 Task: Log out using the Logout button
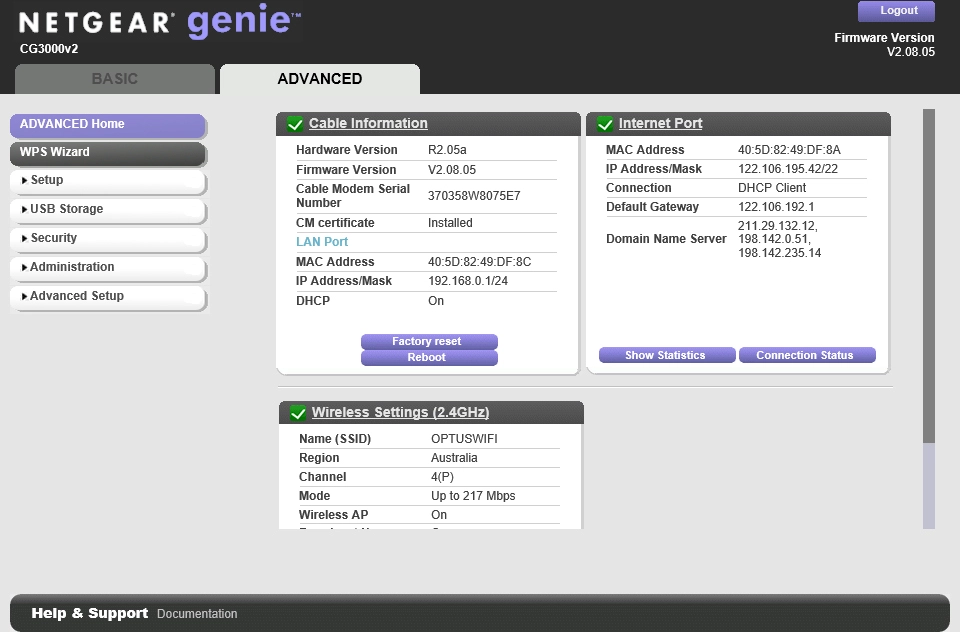pos(896,11)
